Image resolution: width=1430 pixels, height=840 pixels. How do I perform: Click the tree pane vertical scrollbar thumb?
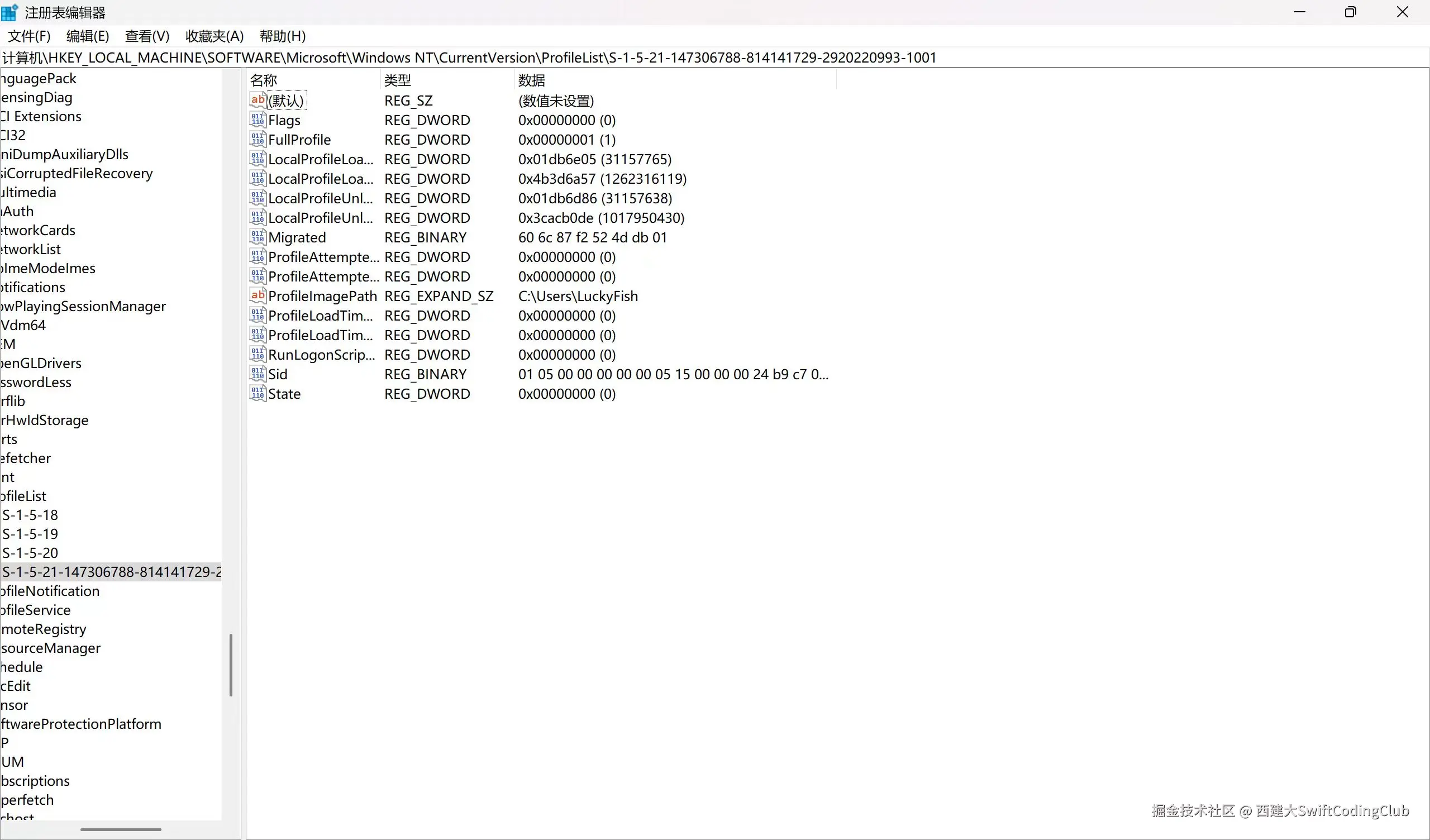tap(230, 665)
